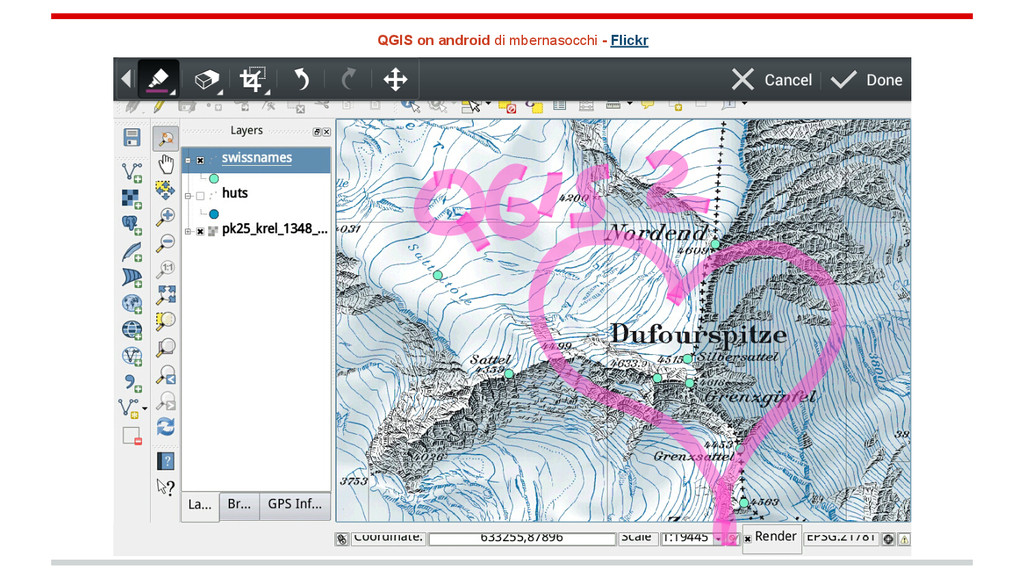Collapse the huts layer tree node

pos(188,195)
